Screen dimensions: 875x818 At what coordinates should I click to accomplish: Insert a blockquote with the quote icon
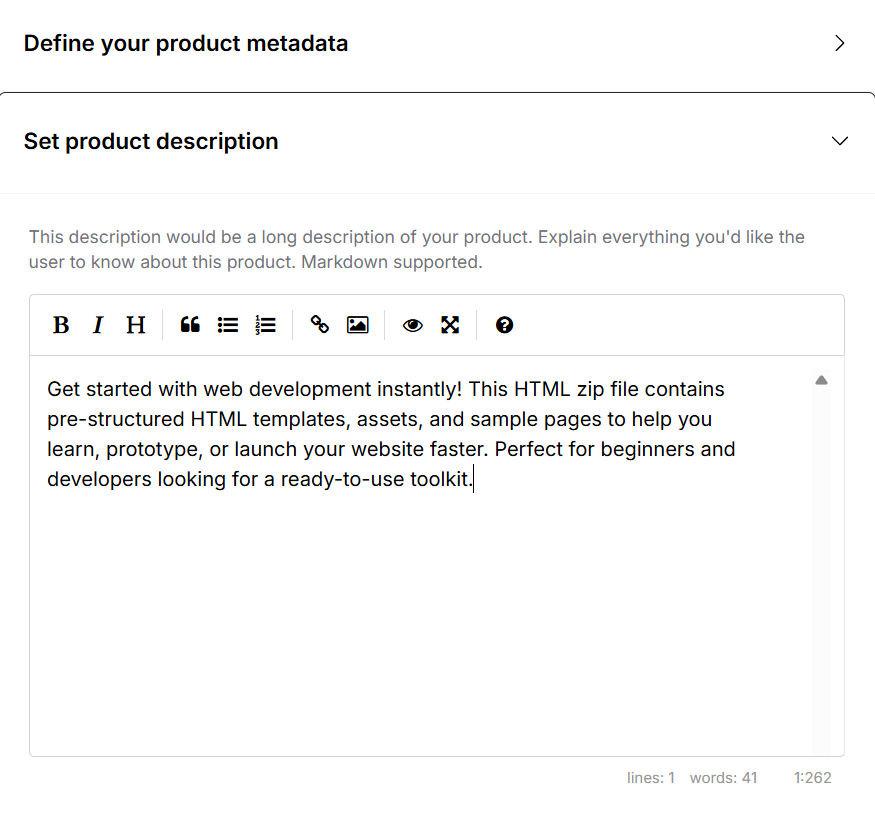190,325
